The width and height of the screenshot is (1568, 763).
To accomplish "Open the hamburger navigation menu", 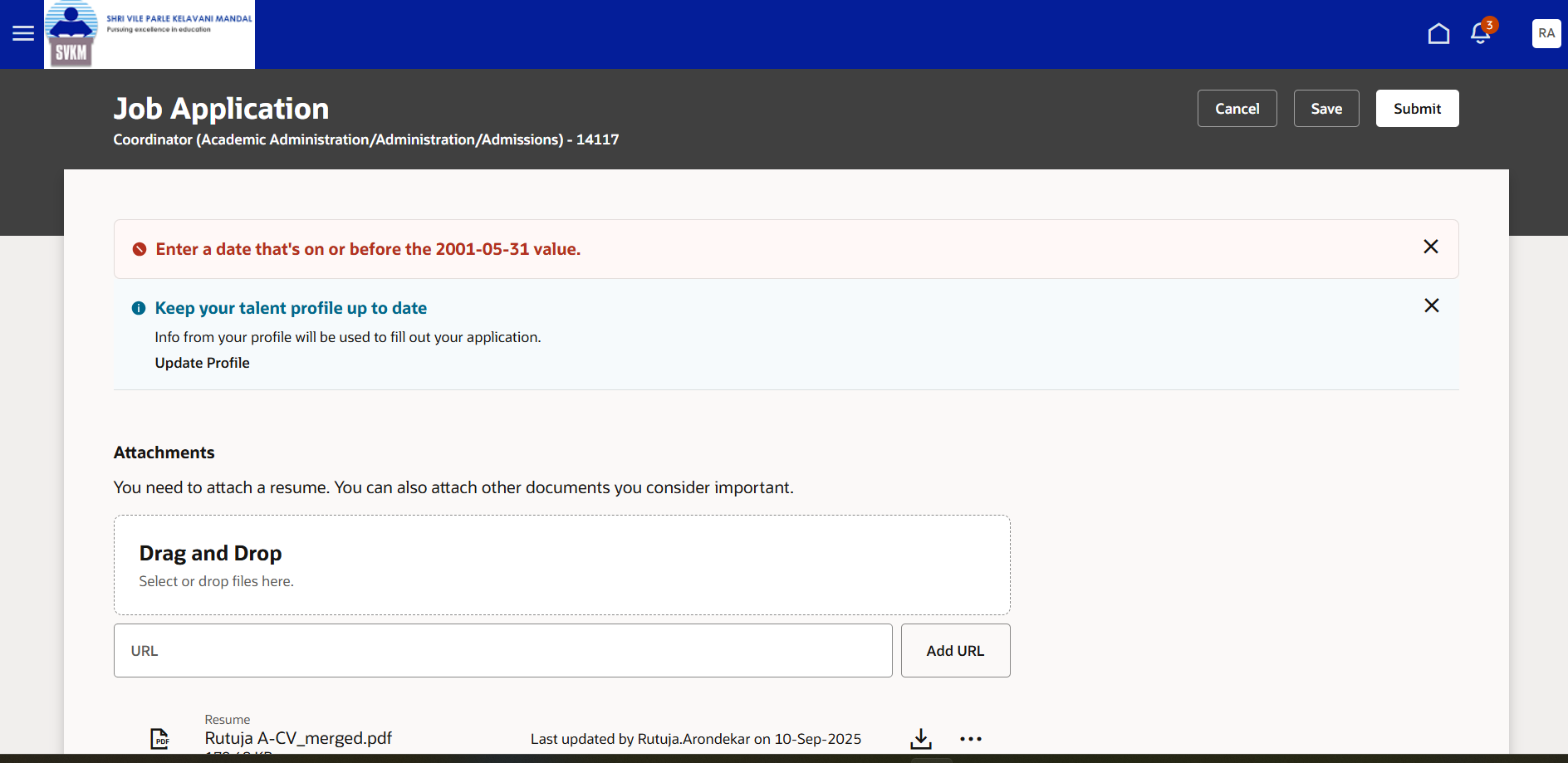I will pyautogui.click(x=23, y=33).
